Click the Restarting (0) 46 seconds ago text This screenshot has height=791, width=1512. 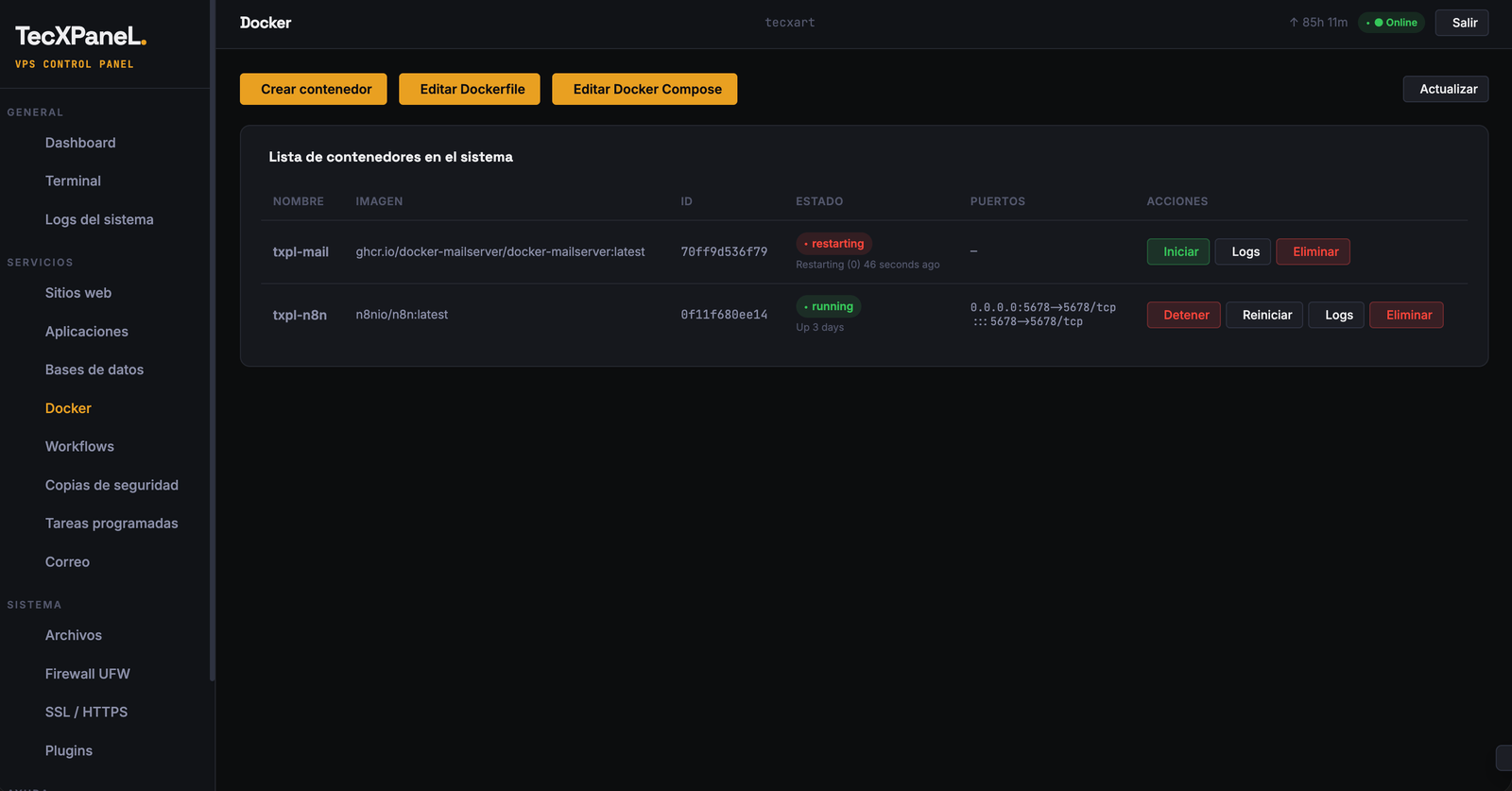coord(868,265)
